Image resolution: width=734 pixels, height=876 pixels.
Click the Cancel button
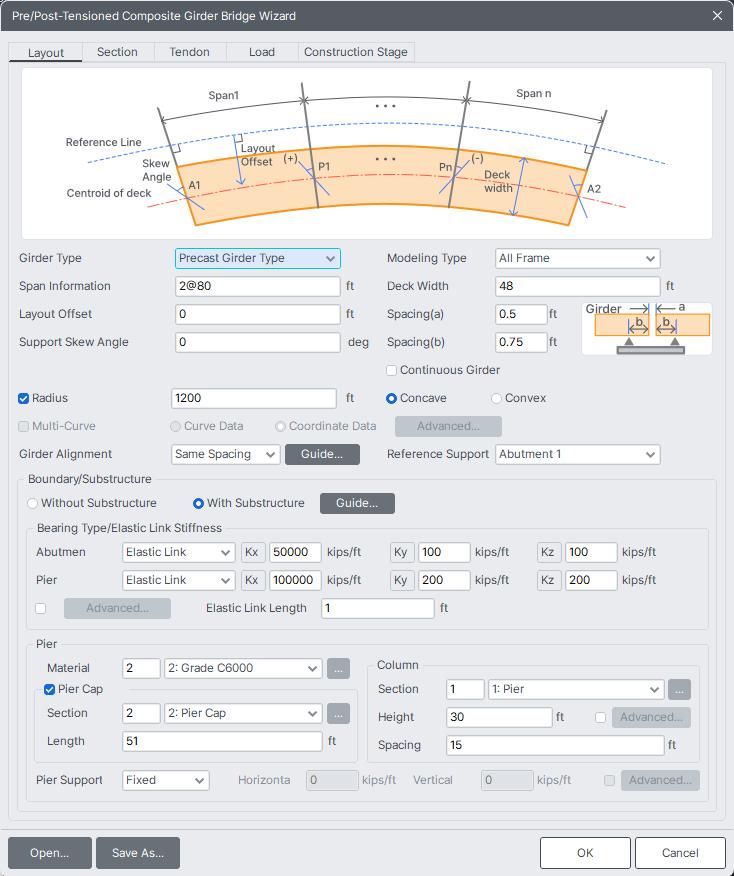[x=680, y=853]
